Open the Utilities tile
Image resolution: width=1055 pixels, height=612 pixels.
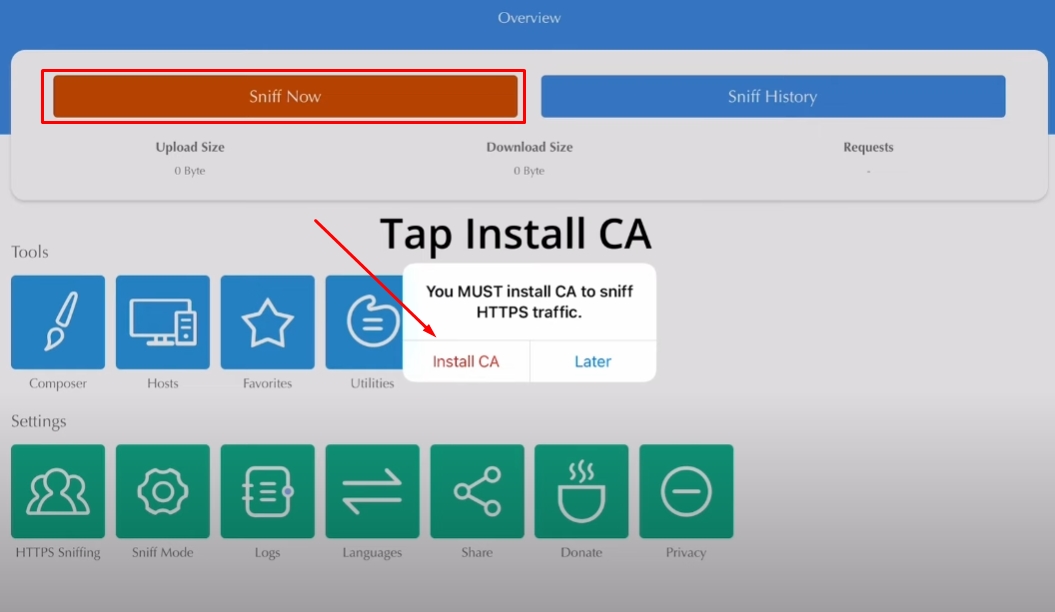click(x=364, y=322)
